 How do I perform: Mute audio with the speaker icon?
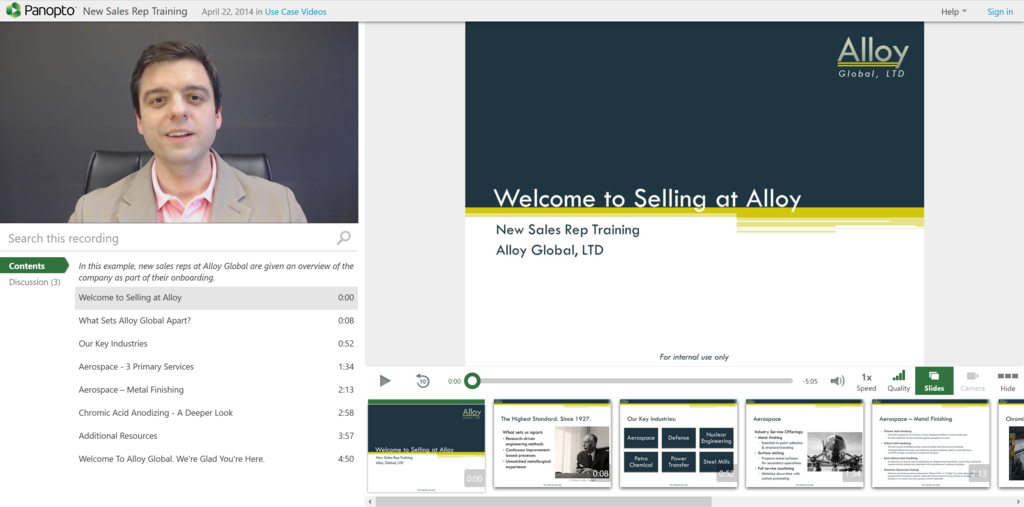(837, 381)
